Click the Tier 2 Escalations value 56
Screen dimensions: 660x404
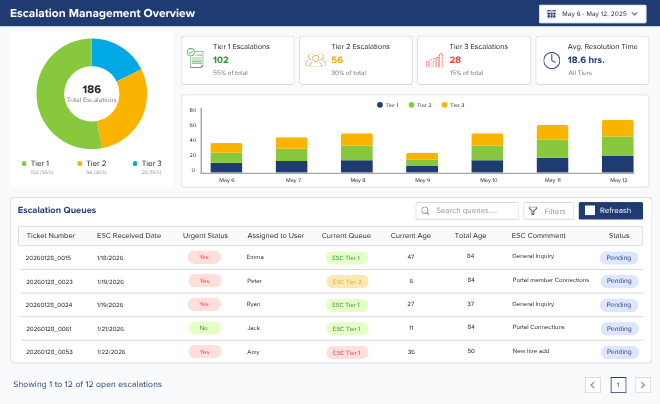pyautogui.click(x=337, y=60)
